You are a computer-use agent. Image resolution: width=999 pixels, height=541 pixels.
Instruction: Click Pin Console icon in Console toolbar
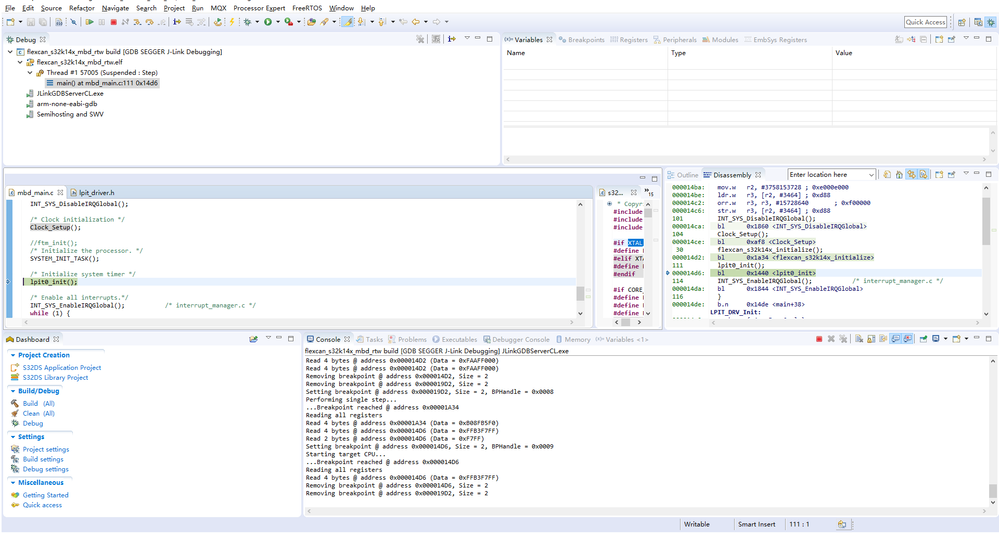pos(923,339)
